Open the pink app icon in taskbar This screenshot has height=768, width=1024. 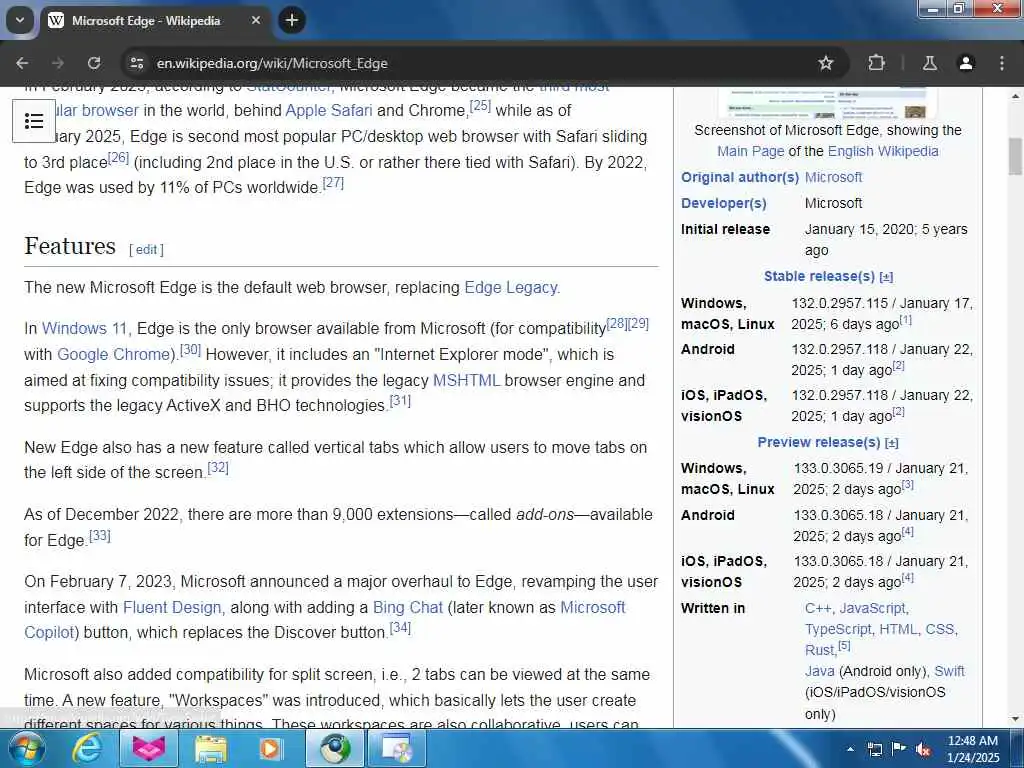[149, 748]
